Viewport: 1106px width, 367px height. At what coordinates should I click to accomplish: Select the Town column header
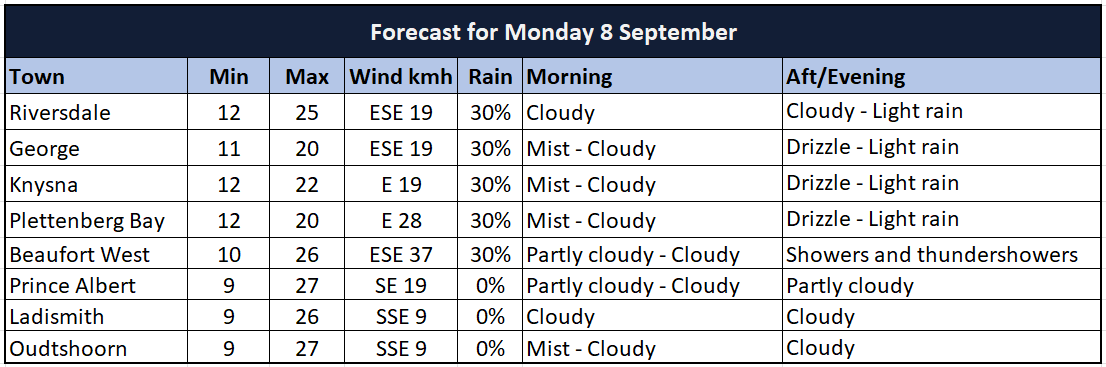pyautogui.click(x=97, y=77)
